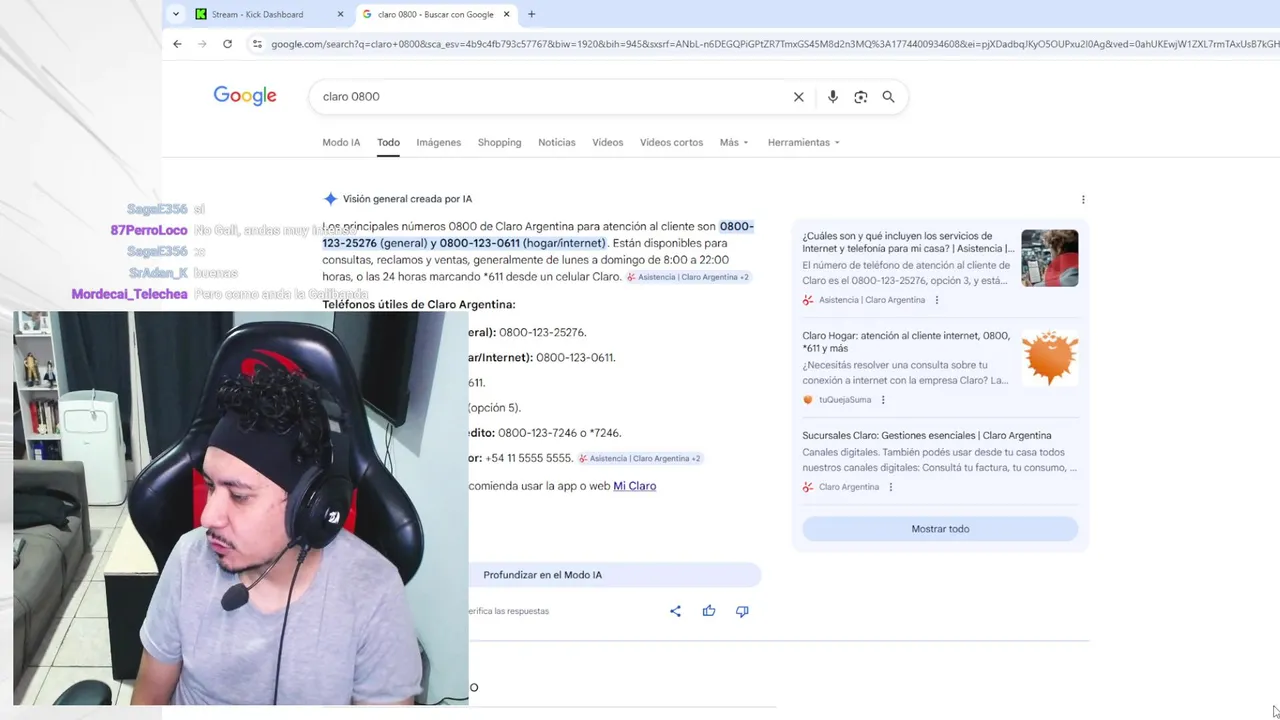This screenshot has width=1280, height=720.
Task: Open the Noticias results tab
Action: point(557,142)
